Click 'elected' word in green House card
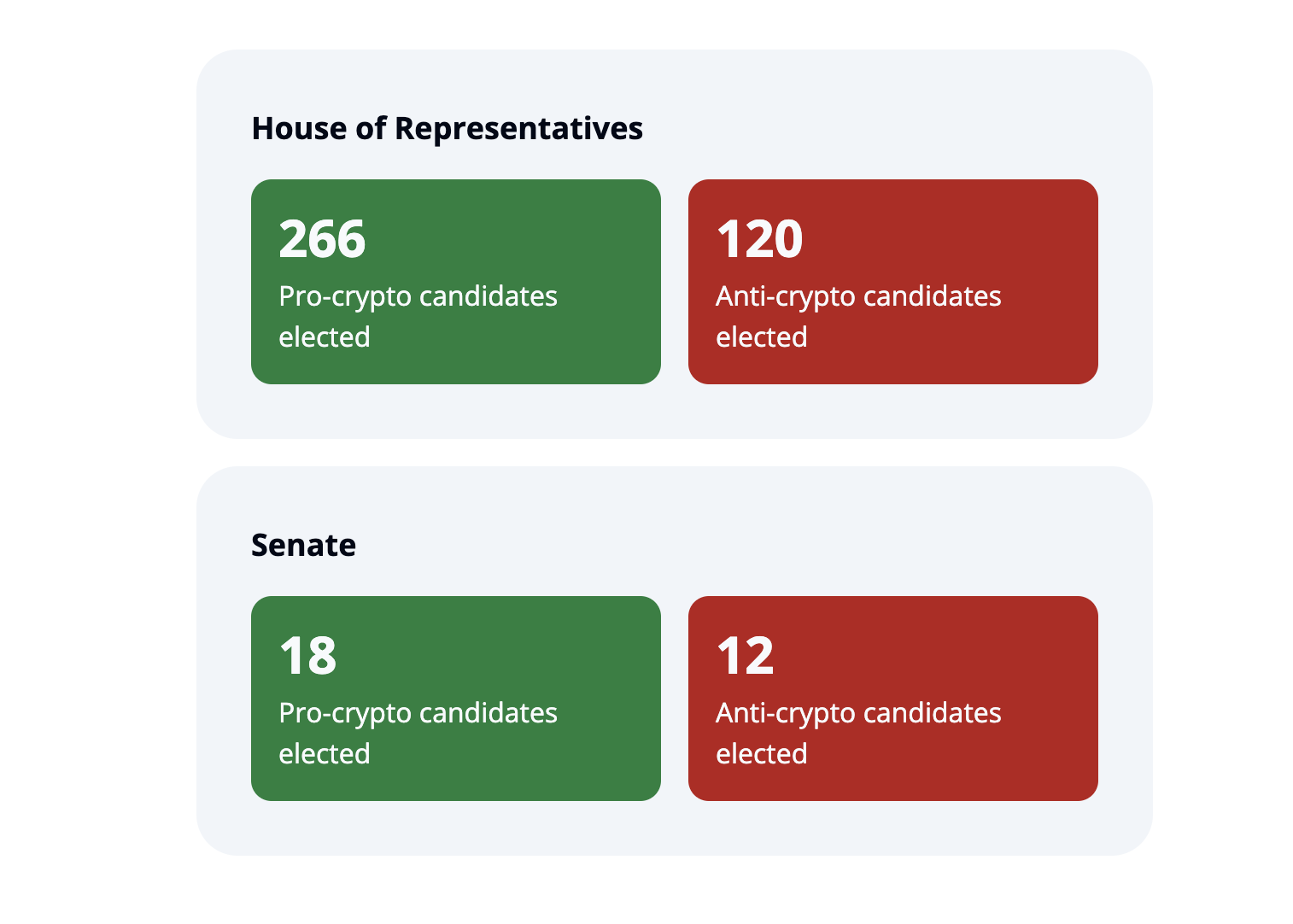This screenshot has height=924, width=1293. click(x=325, y=336)
